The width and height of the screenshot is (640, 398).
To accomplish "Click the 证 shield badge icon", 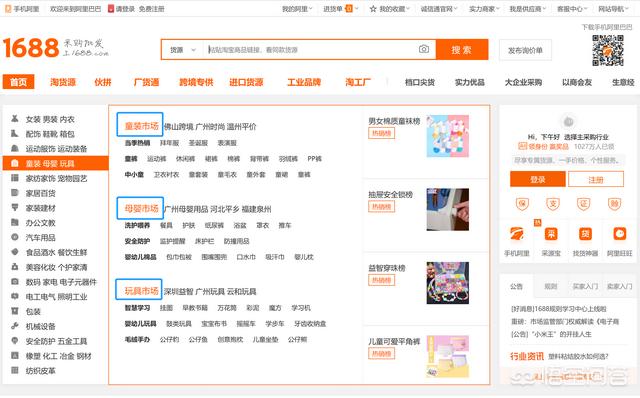I will coord(584,203).
